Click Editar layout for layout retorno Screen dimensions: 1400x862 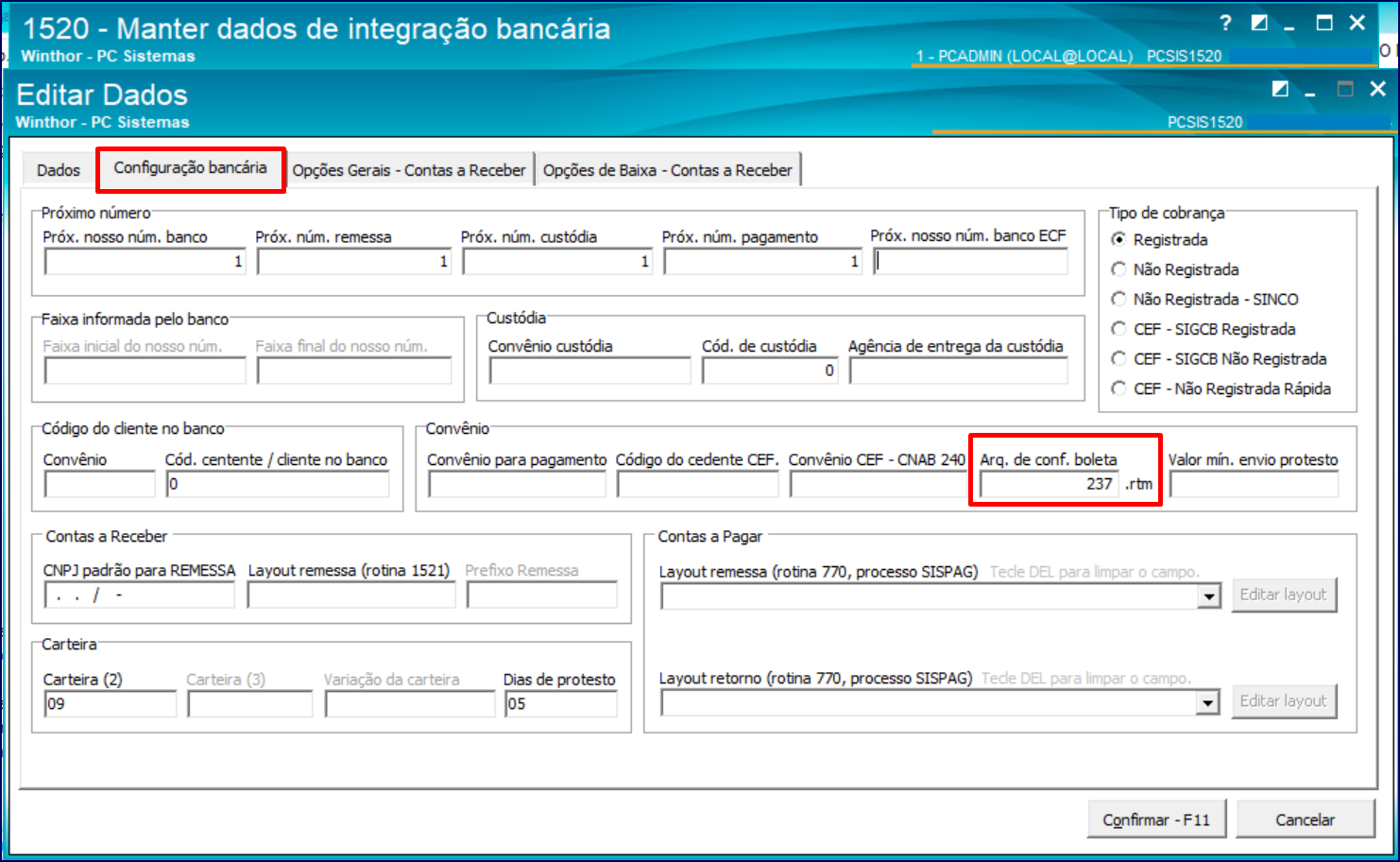click(1284, 701)
